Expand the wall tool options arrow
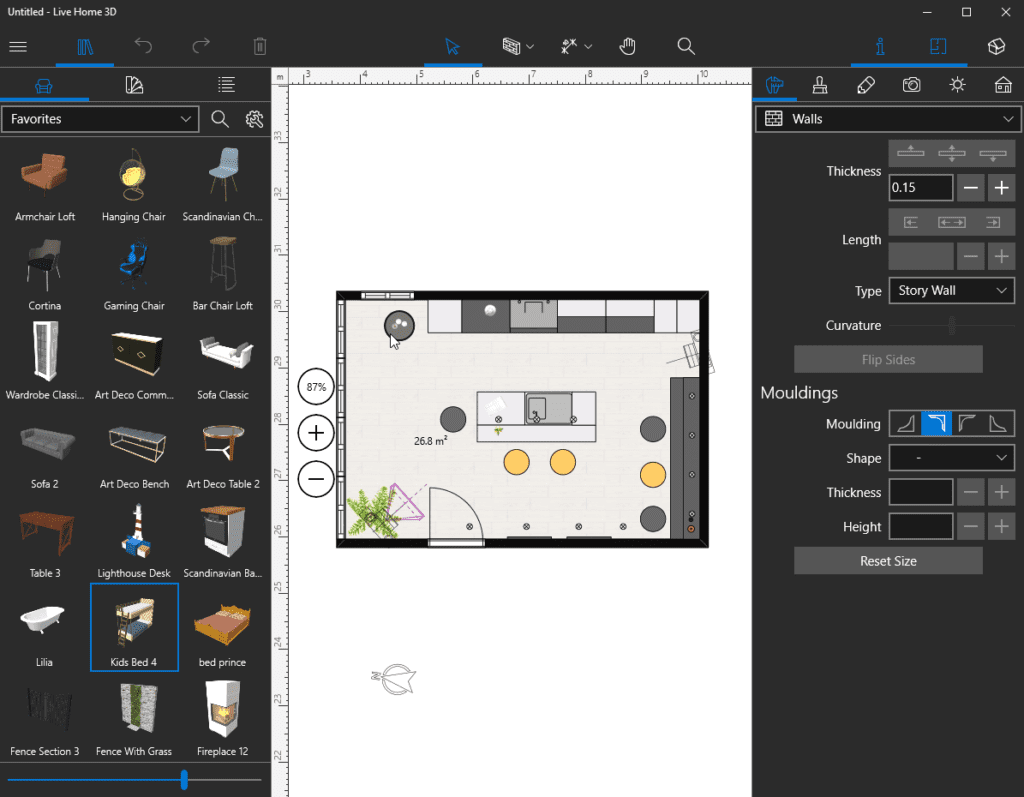The image size is (1024, 797). click(530, 46)
